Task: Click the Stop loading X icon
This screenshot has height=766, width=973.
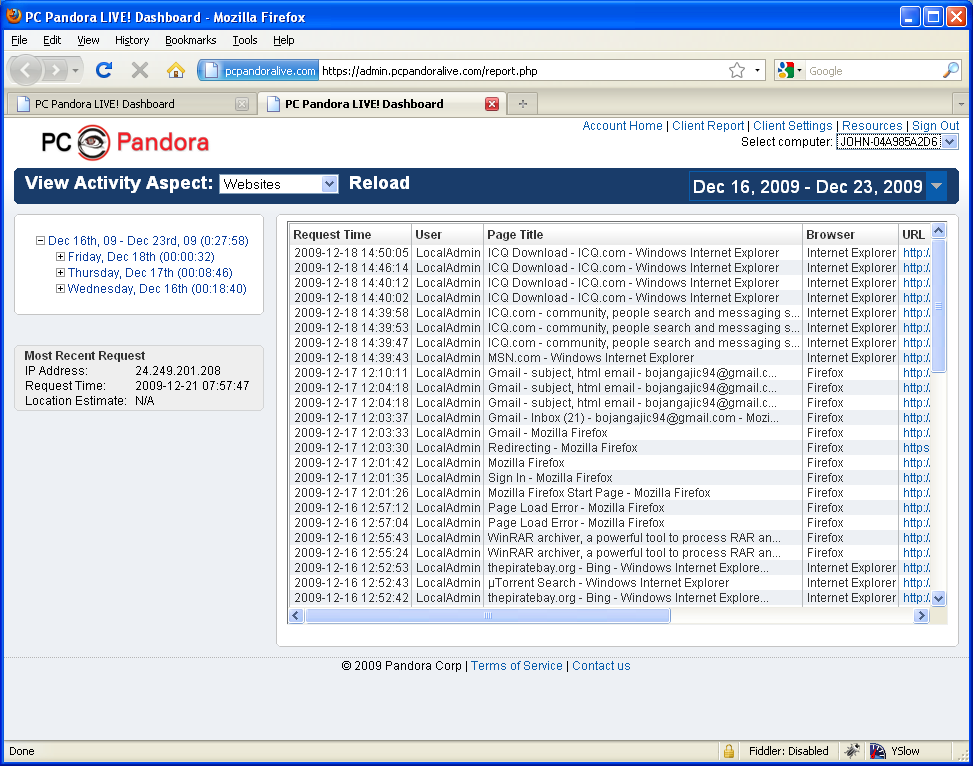Action: click(140, 70)
